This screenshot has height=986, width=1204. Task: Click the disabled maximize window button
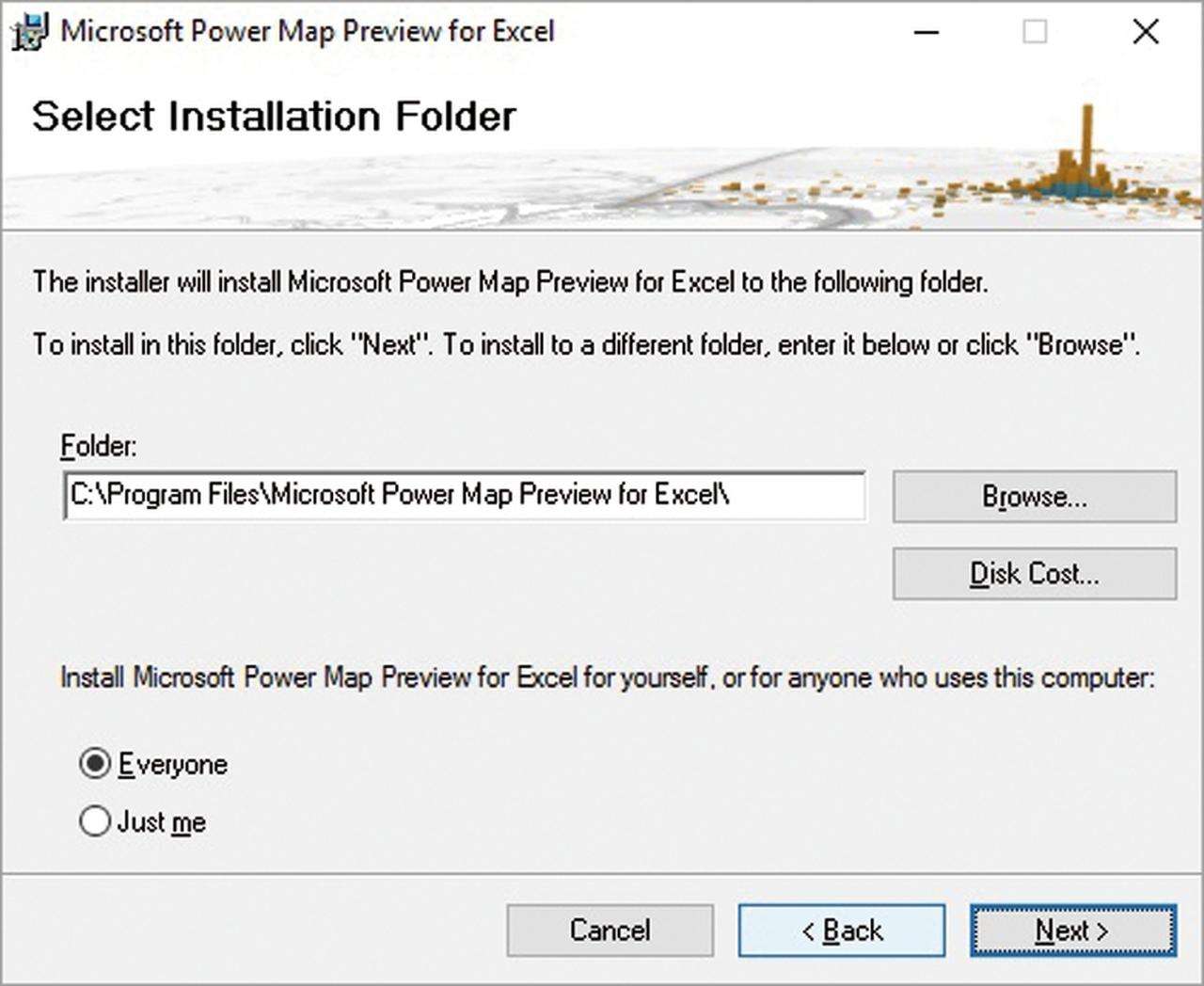1035,32
